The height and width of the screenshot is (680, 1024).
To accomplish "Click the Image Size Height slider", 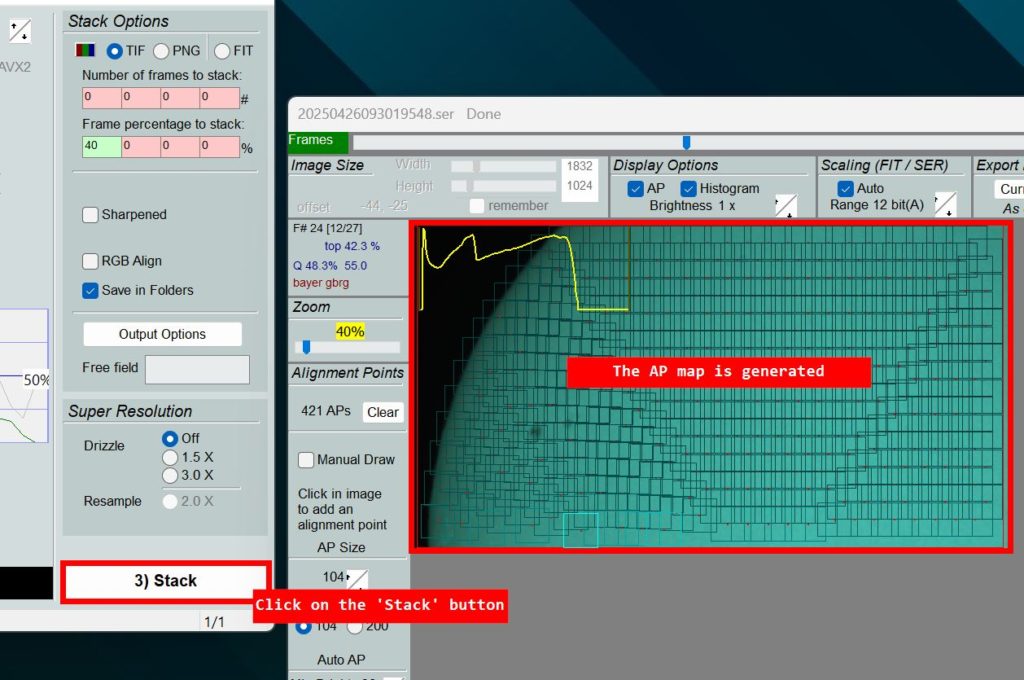I will tap(503, 186).
